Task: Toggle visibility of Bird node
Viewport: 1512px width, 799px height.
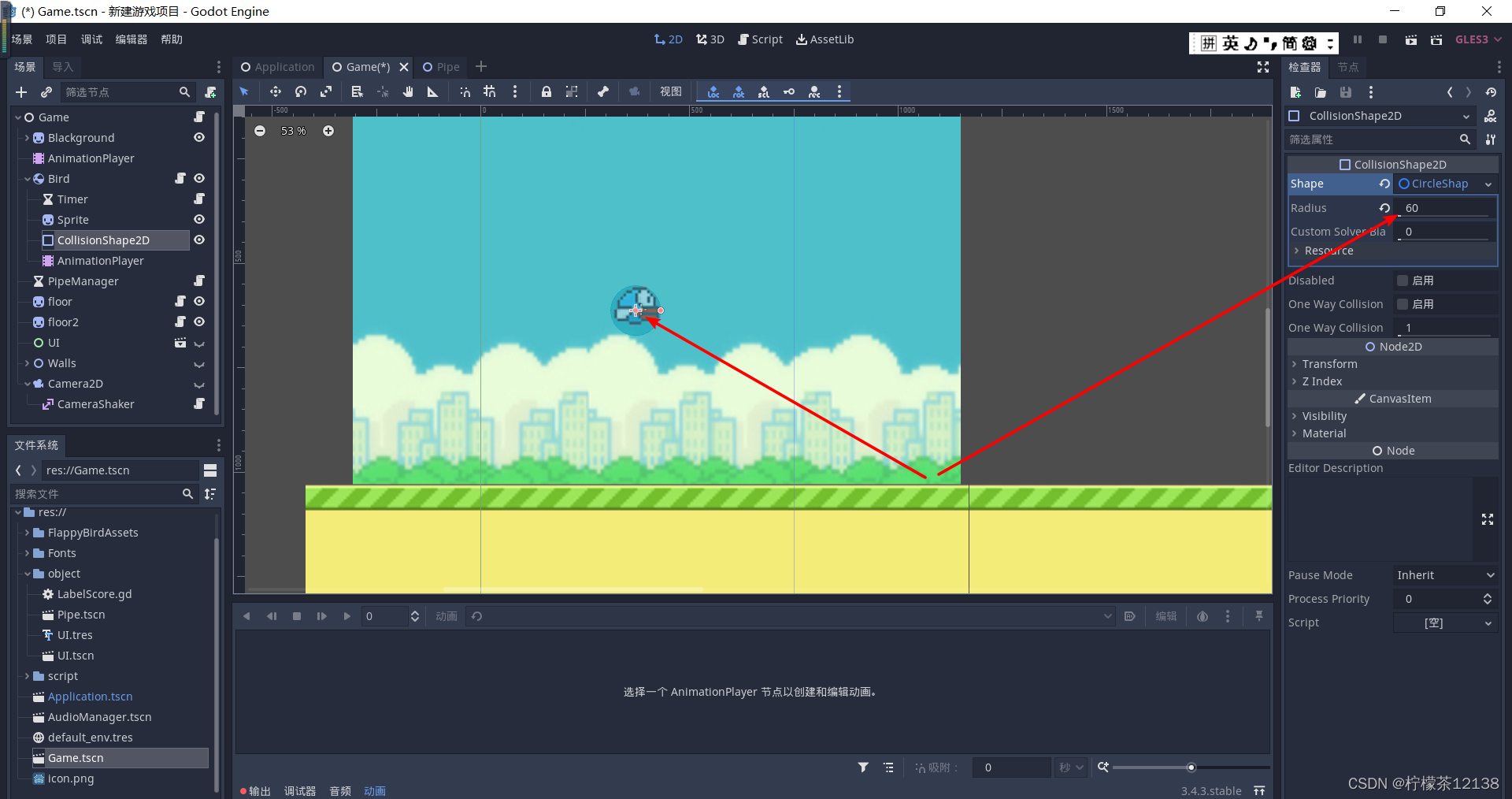Action: tap(199, 178)
